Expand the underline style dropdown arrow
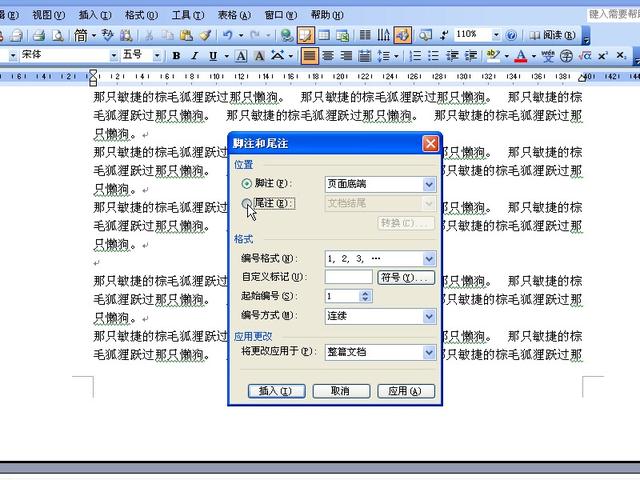 226,56
